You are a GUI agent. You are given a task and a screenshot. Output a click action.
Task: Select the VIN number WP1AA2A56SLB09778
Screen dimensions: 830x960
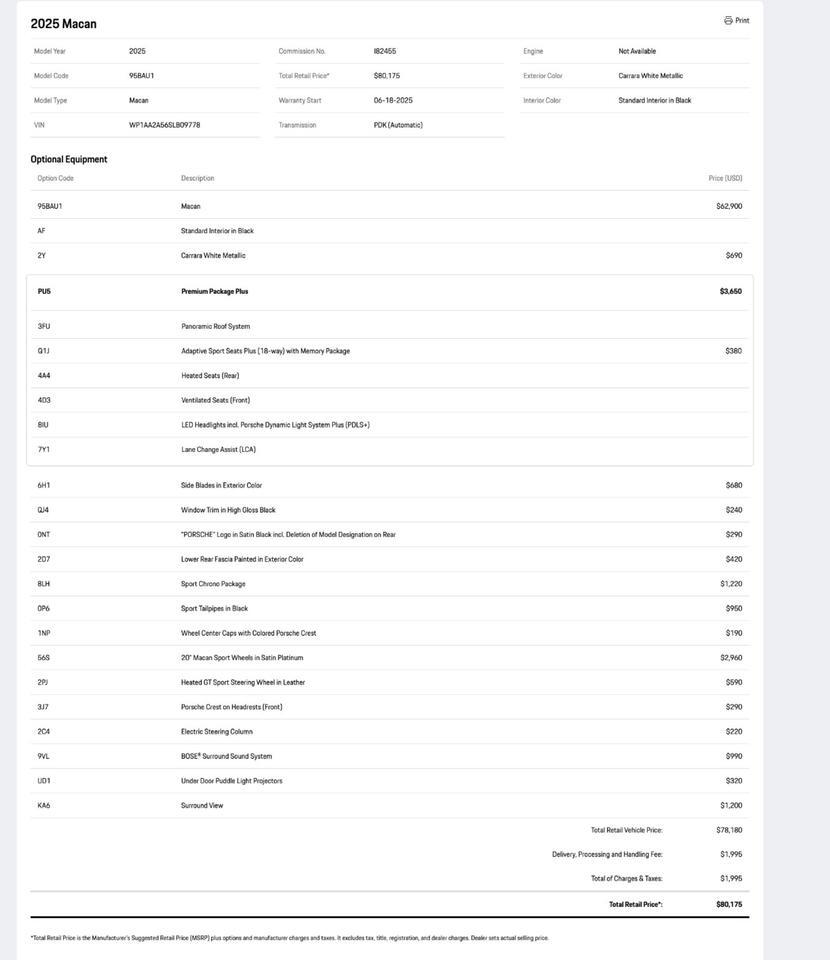[164, 125]
